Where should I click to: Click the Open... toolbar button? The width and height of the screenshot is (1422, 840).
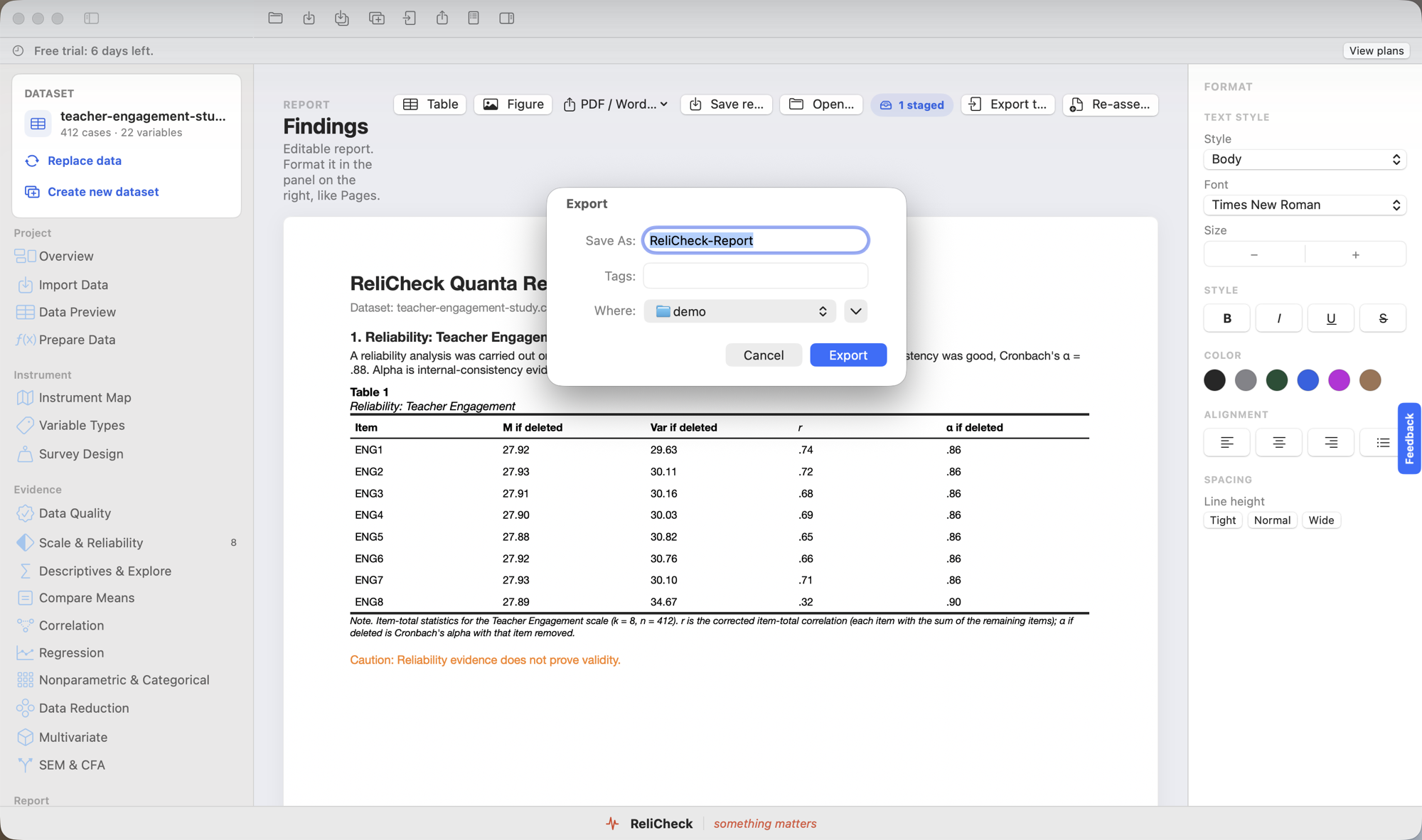[x=821, y=104]
